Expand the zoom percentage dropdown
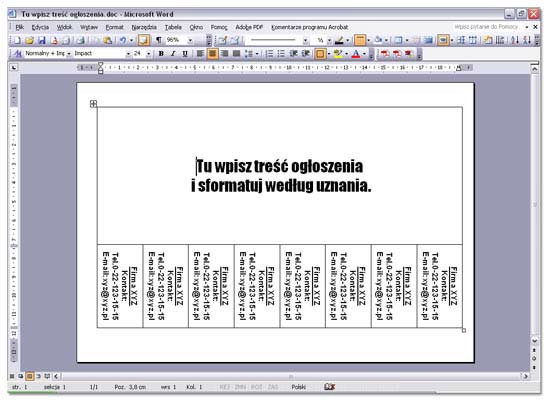This screenshot has height=400, width=548. pyautogui.click(x=190, y=41)
